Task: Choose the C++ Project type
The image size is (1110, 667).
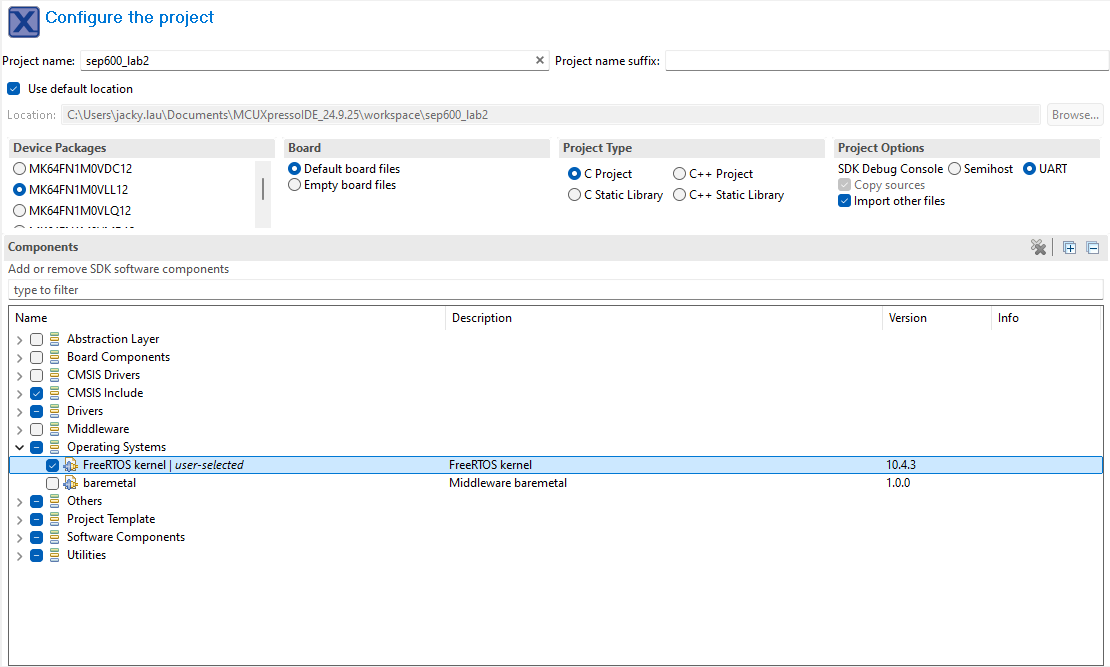Action: coord(680,174)
